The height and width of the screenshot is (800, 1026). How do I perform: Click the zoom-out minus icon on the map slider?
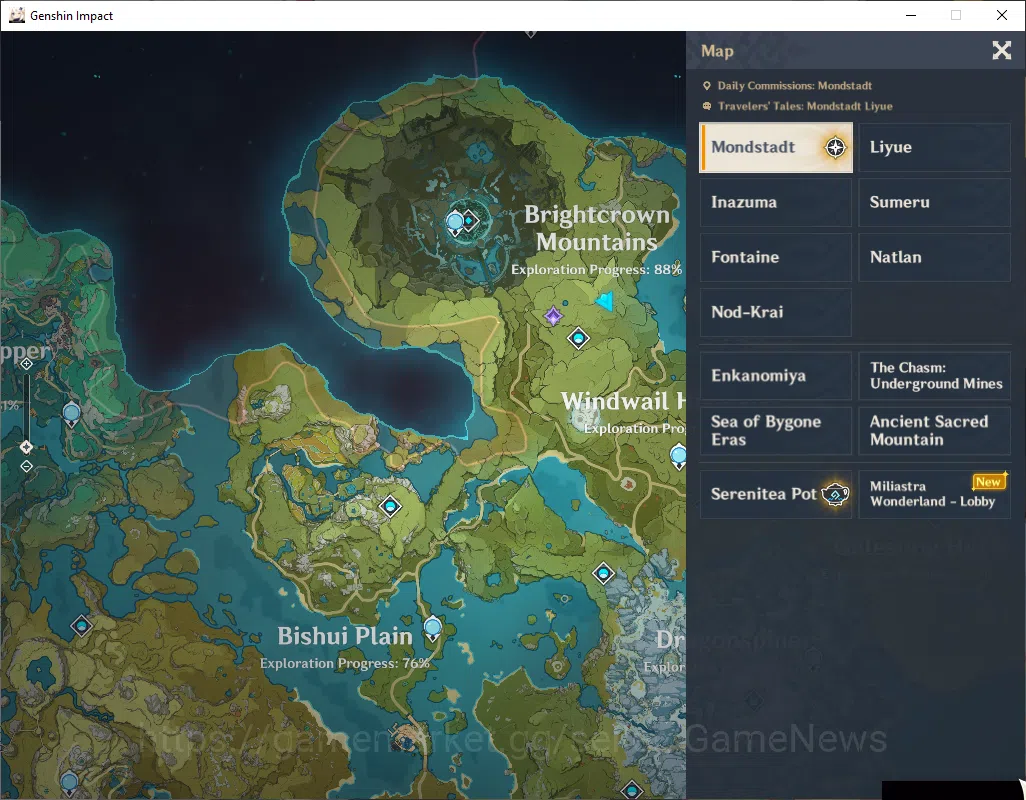(26, 466)
